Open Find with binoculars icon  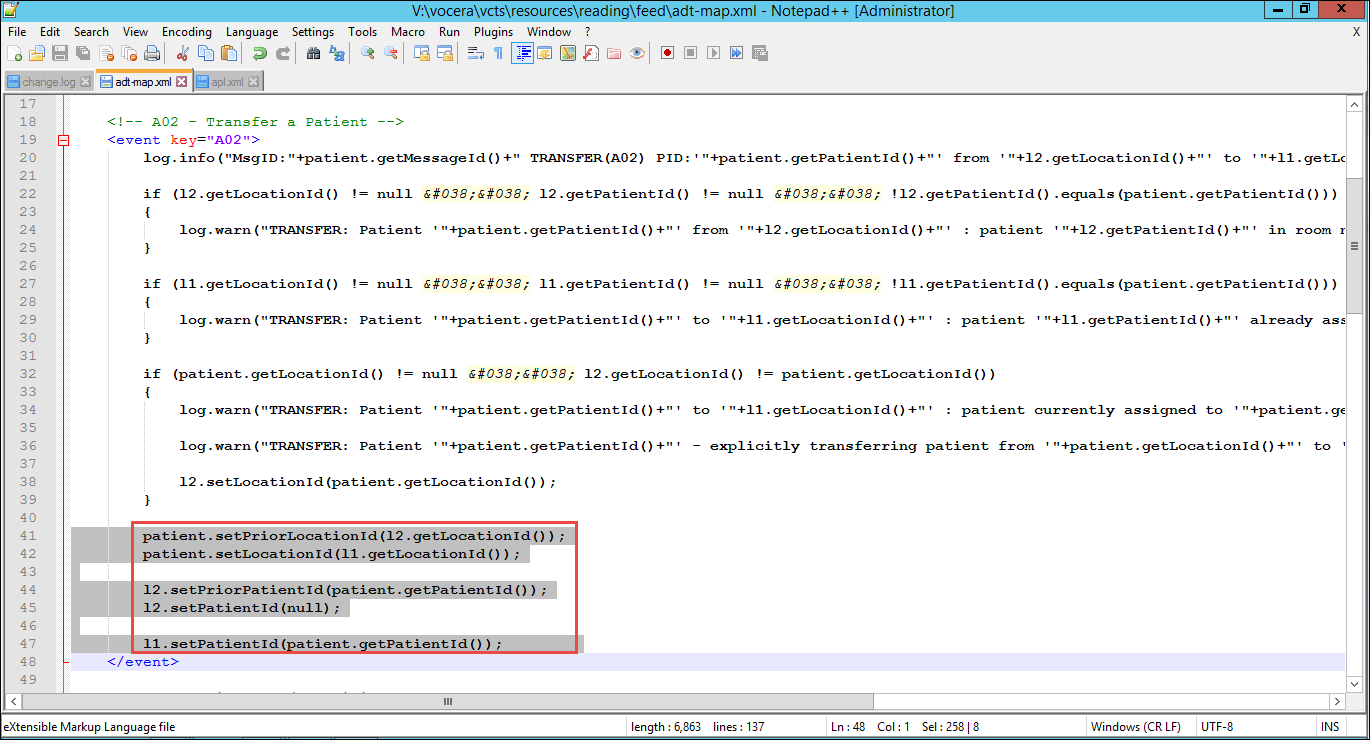314,53
